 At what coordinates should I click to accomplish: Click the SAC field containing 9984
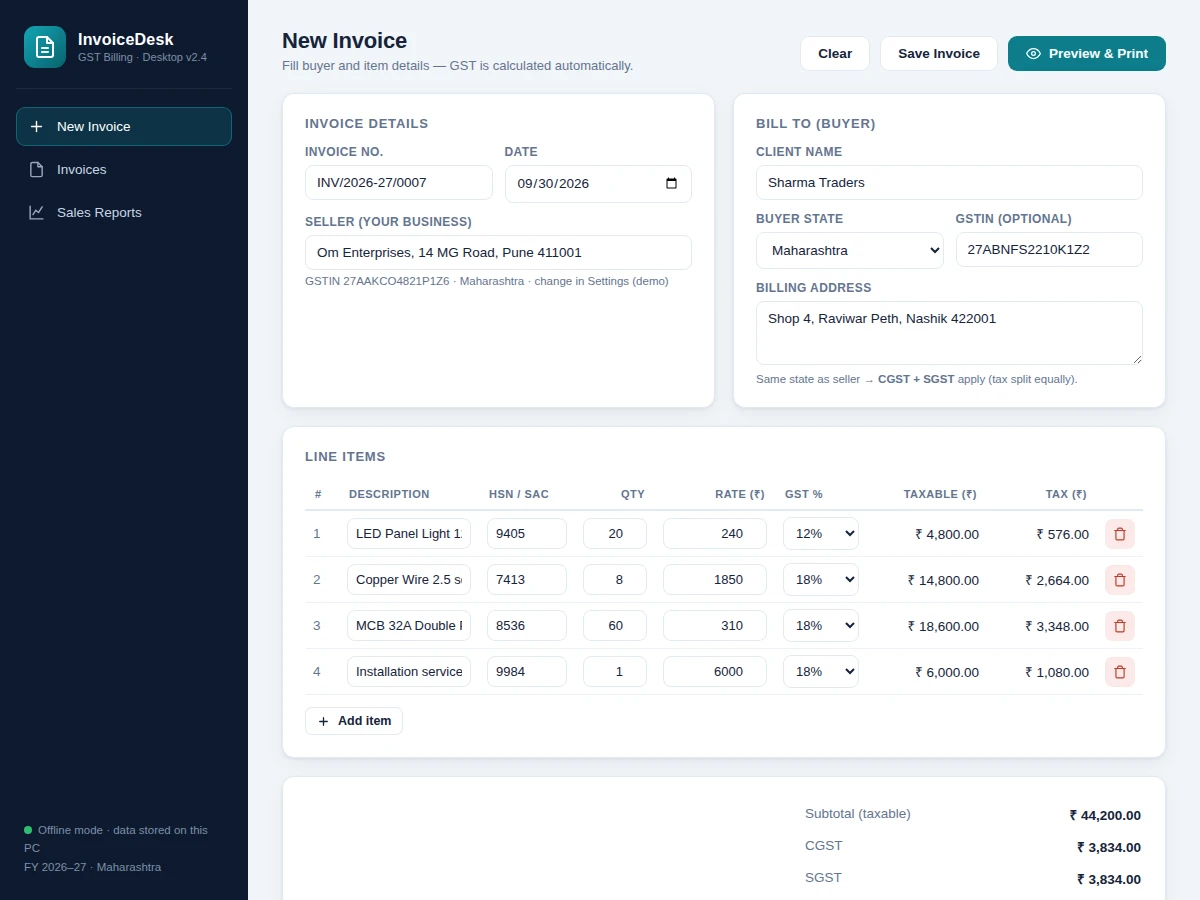(527, 672)
